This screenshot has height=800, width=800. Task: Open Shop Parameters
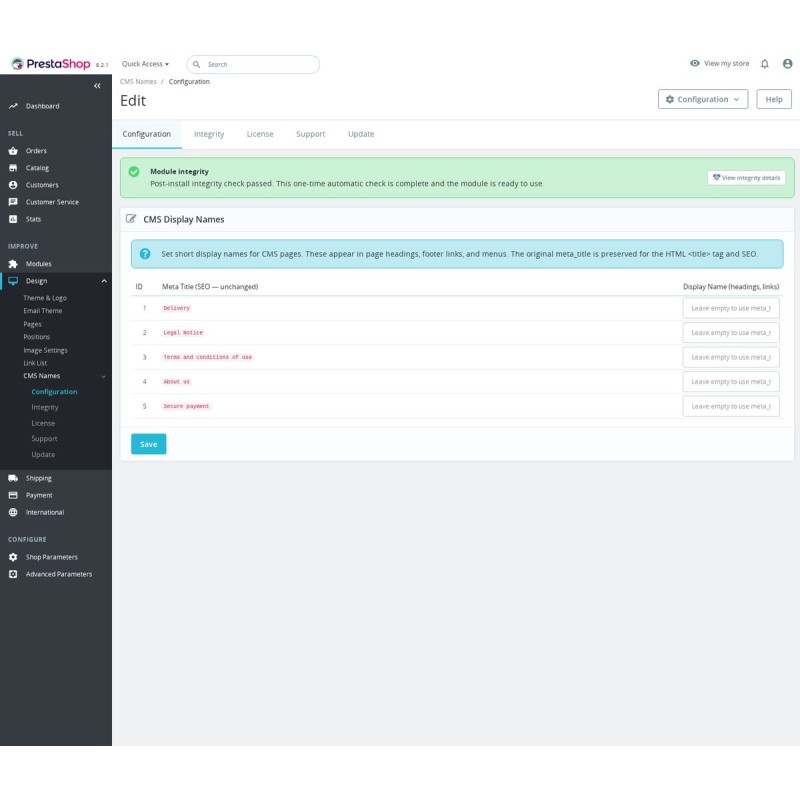click(52, 557)
